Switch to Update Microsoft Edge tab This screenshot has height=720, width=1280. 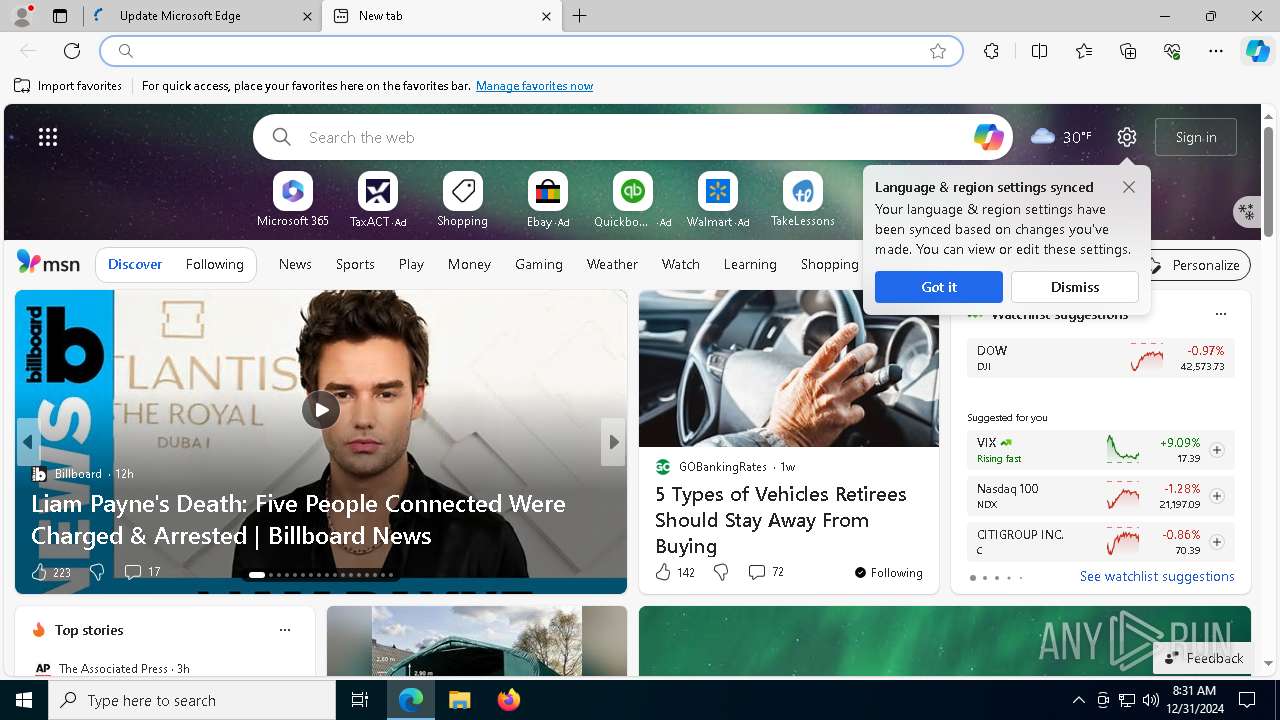click(201, 16)
